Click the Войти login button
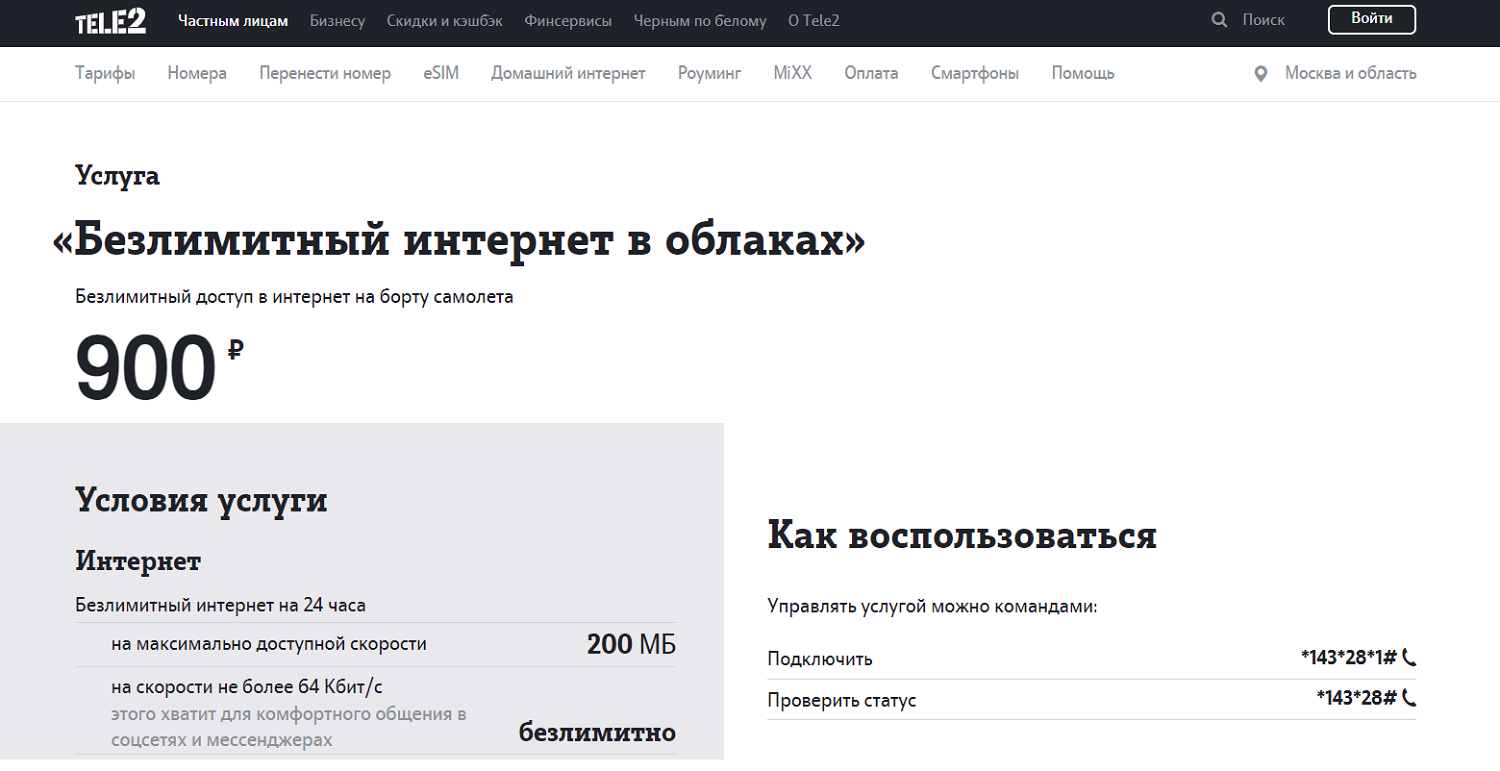Image resolution: width=1500 pixels, height=771 pixels. coord(1372,19)
